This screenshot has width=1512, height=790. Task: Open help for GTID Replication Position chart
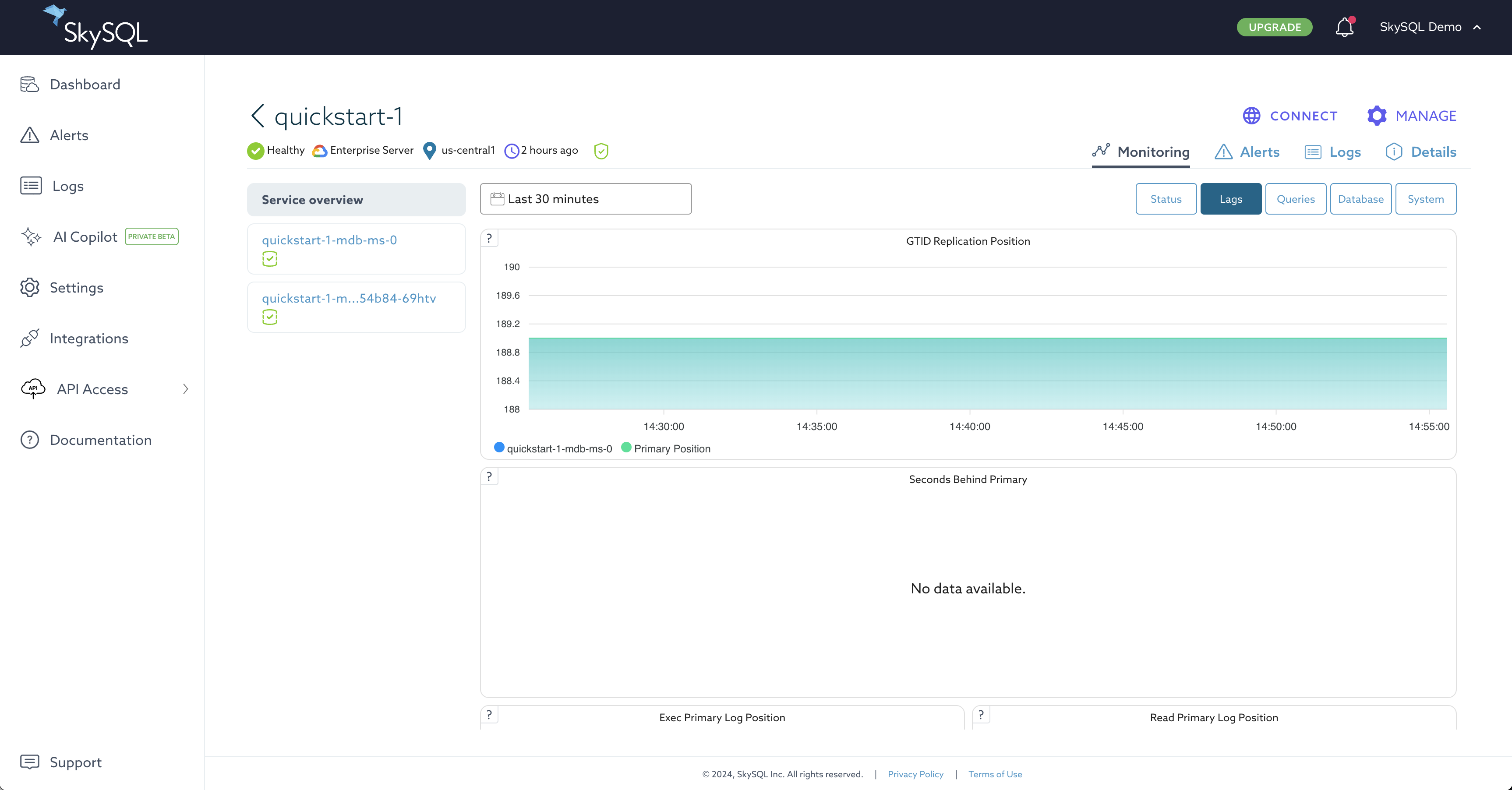(x=489, y=238)
